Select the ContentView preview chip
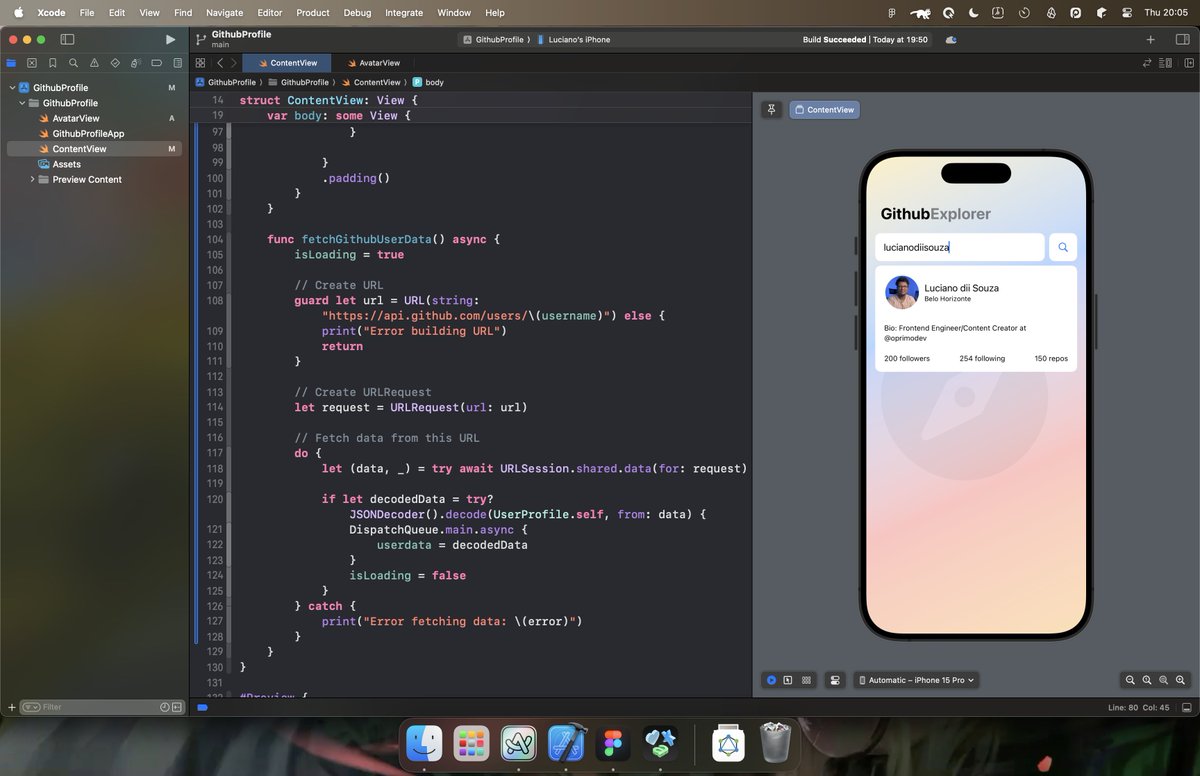The image size is (1200, 776). (x=824, y=109)
